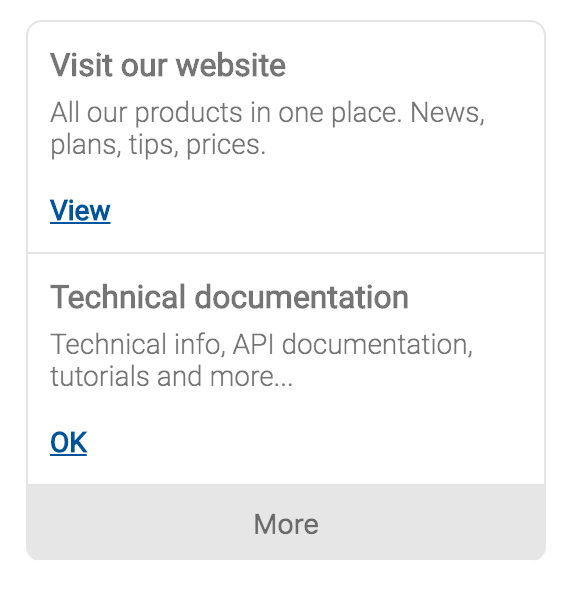This screenshot has width=574, height=592.
Task: Click the gray footer bar left of More label
Action: (140, 523)
